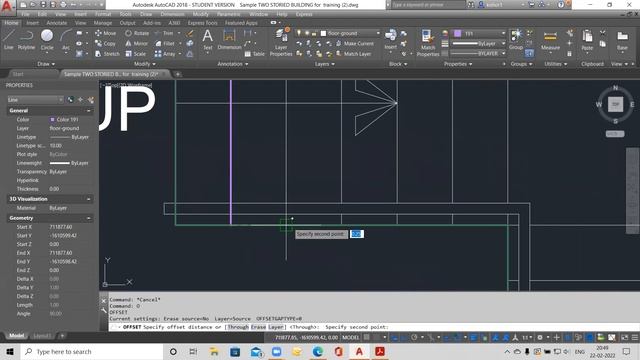The width and height of the screenshot is (640, 360).
Task: Switch to the Model layout tab
Action: point(16,336)
